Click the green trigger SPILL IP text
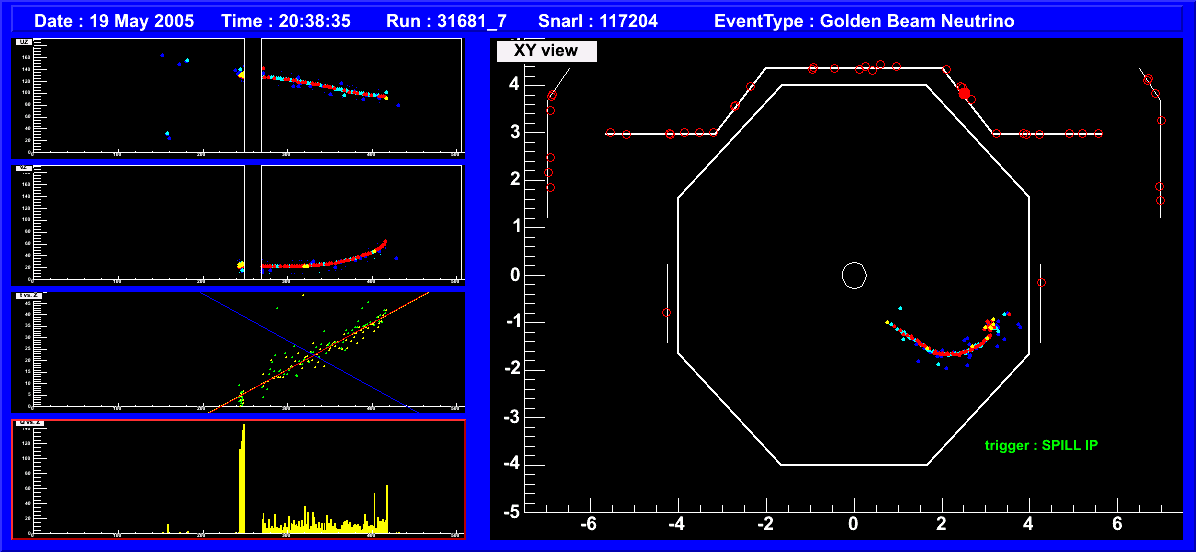 (1040, 445)
